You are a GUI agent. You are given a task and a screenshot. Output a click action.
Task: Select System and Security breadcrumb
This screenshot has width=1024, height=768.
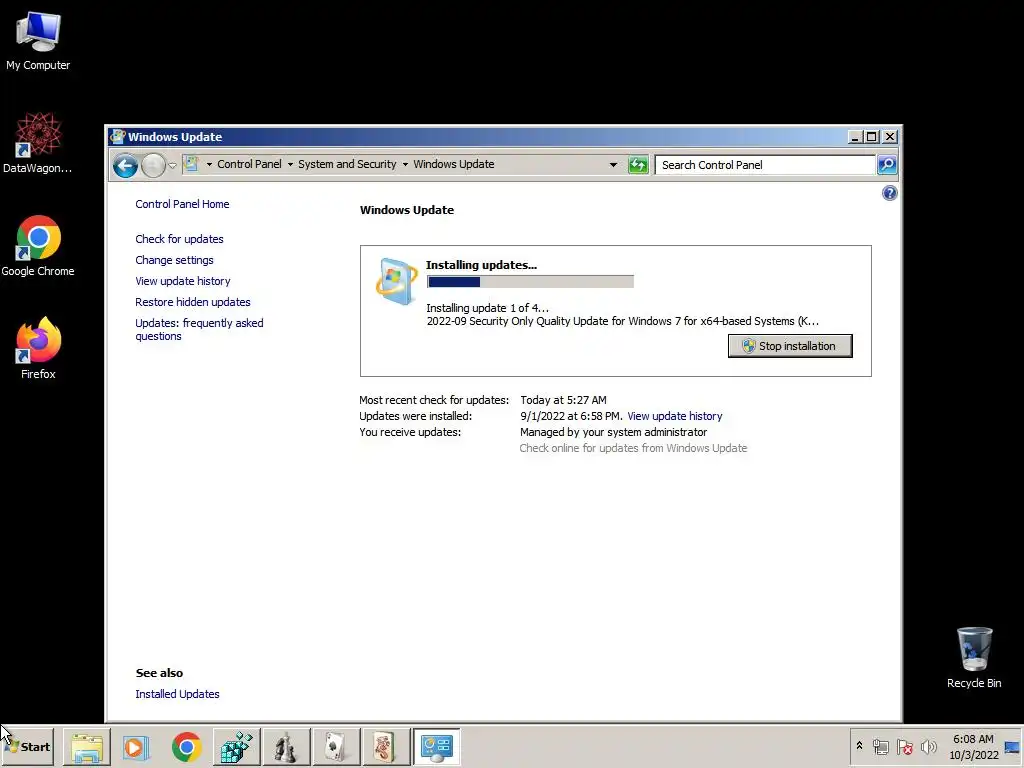pos(347,165)
